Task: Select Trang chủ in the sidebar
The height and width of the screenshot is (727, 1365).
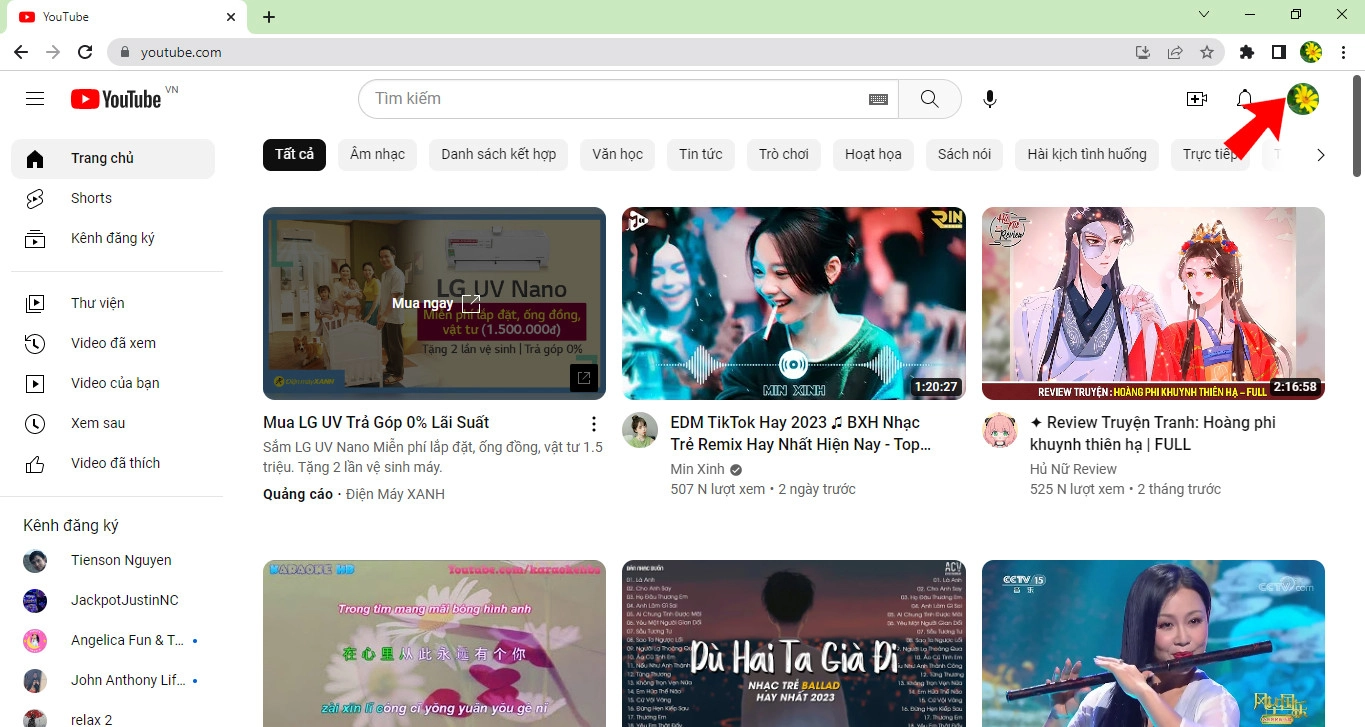Action: [x=100, y=157]
